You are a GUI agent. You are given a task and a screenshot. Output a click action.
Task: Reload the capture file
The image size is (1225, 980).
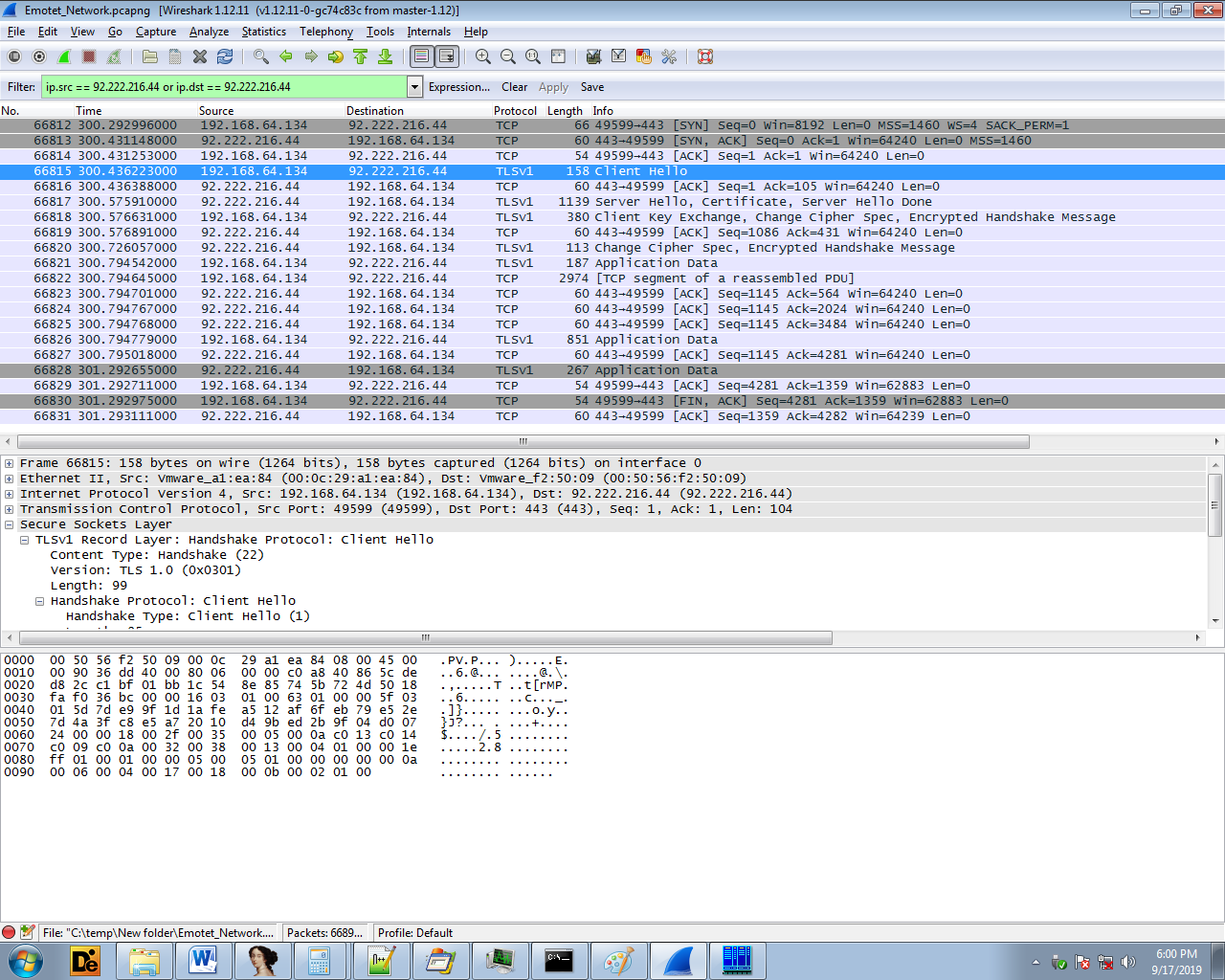coord(225,56)
